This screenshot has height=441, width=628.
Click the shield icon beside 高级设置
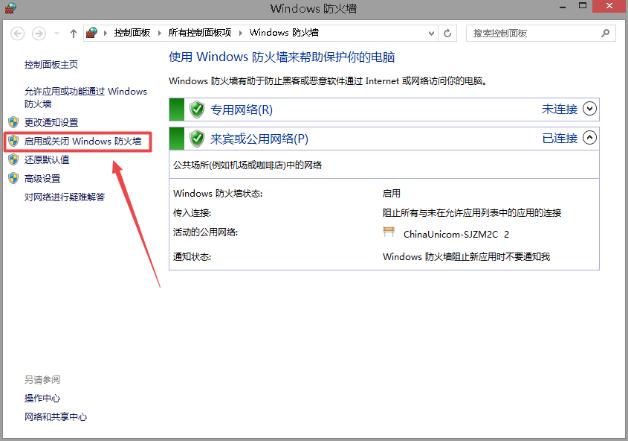13,178
